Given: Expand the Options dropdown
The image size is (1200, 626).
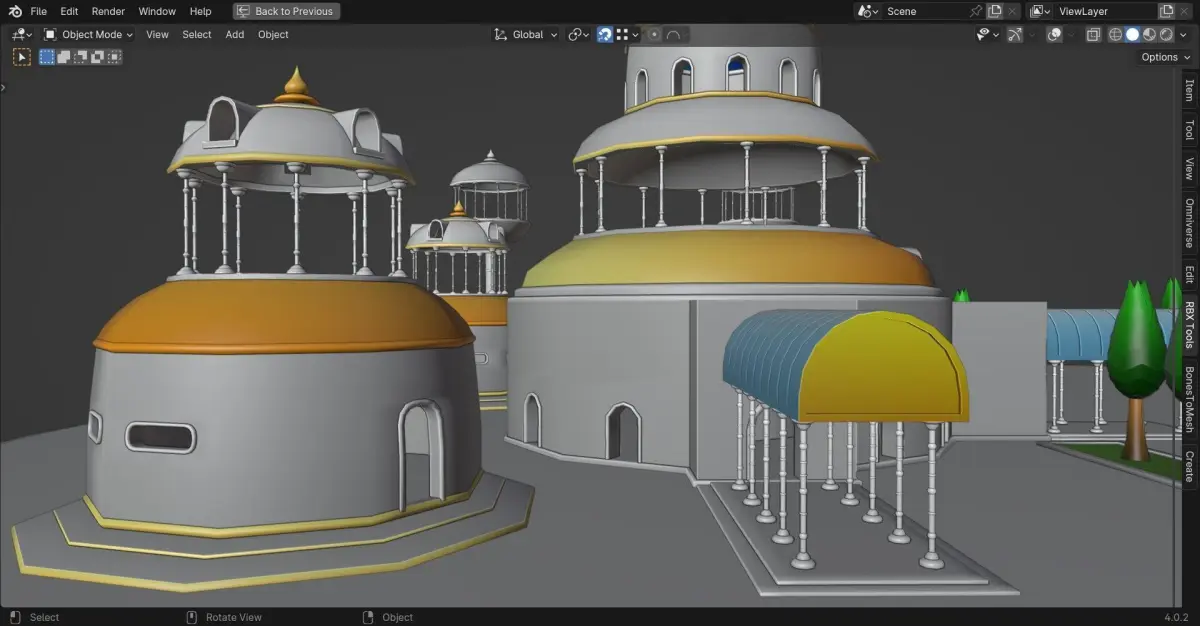Looking at the screenshot, I should (1165, 57).
